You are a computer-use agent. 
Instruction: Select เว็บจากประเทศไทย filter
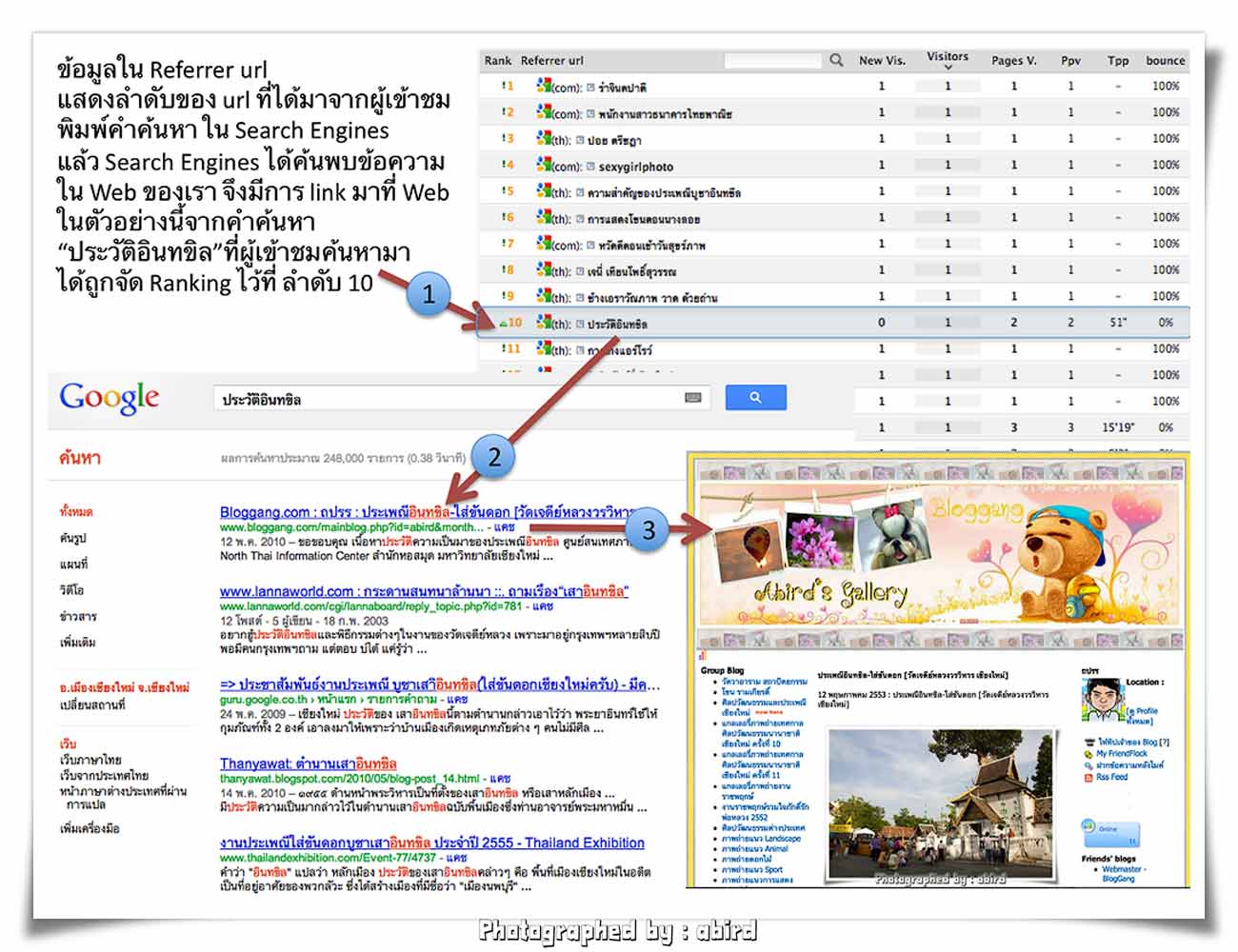[104, 775]
